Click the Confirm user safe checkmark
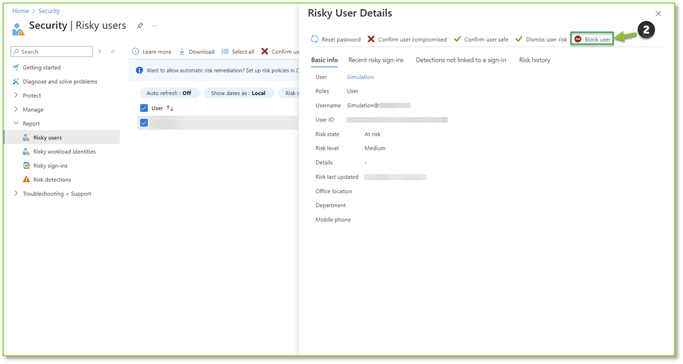This screenshot has height=364, width=683. tap(457, 39)
